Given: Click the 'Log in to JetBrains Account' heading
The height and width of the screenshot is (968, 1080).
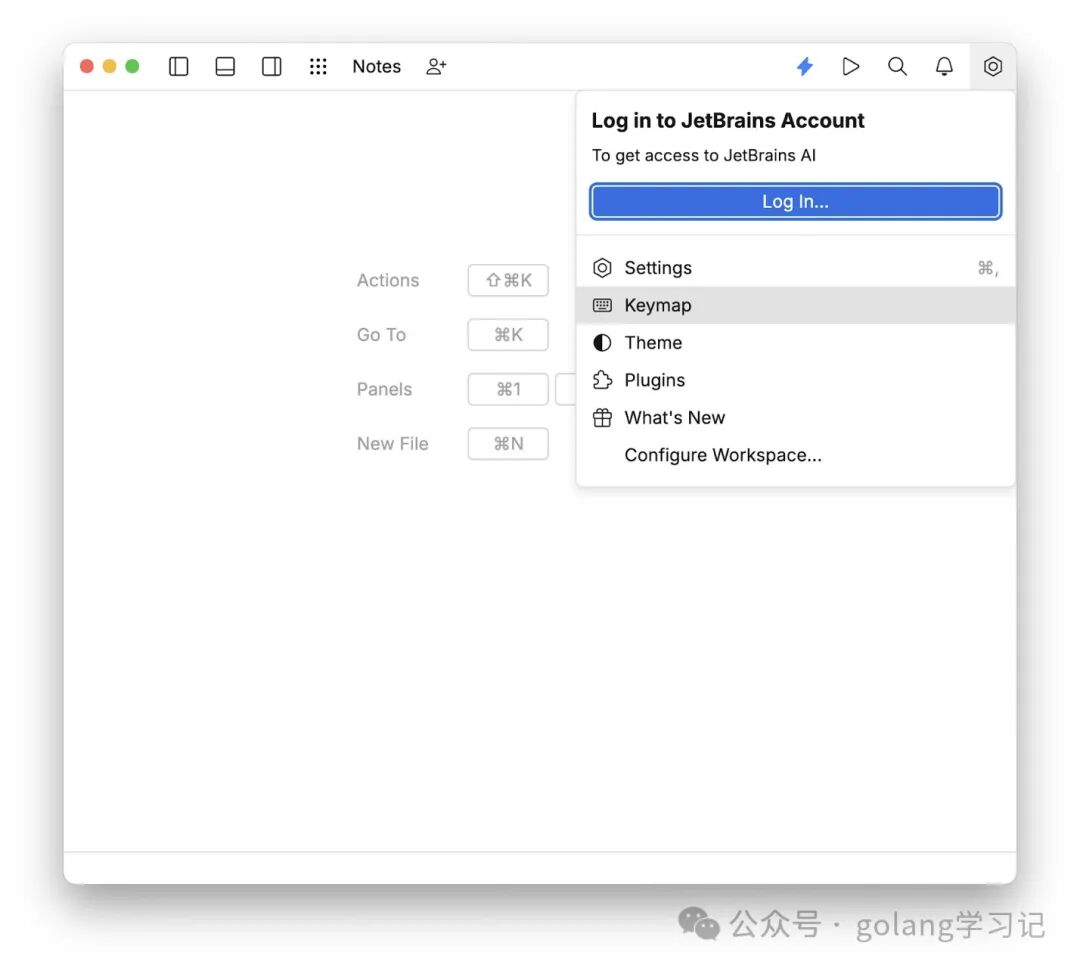Looking at the screenshot, I should (x=728, y=121).
